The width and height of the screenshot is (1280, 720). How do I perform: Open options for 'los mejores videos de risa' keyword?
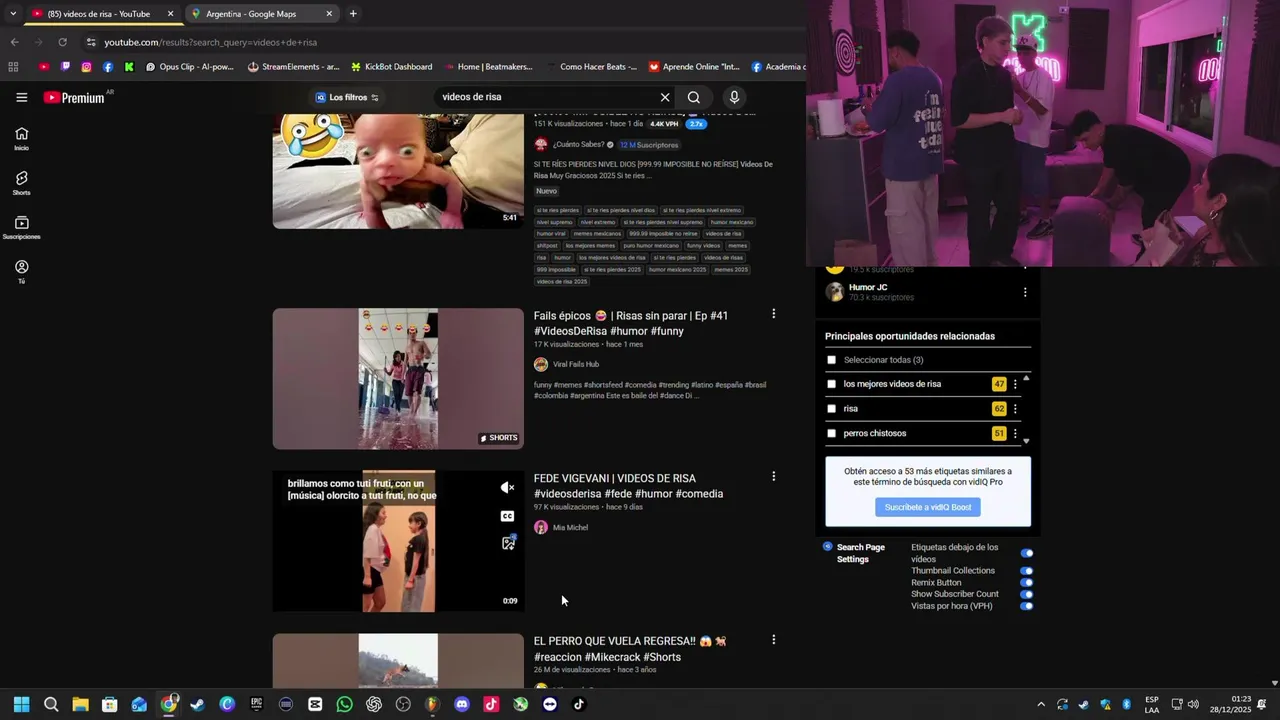(x=1015, y=384)
